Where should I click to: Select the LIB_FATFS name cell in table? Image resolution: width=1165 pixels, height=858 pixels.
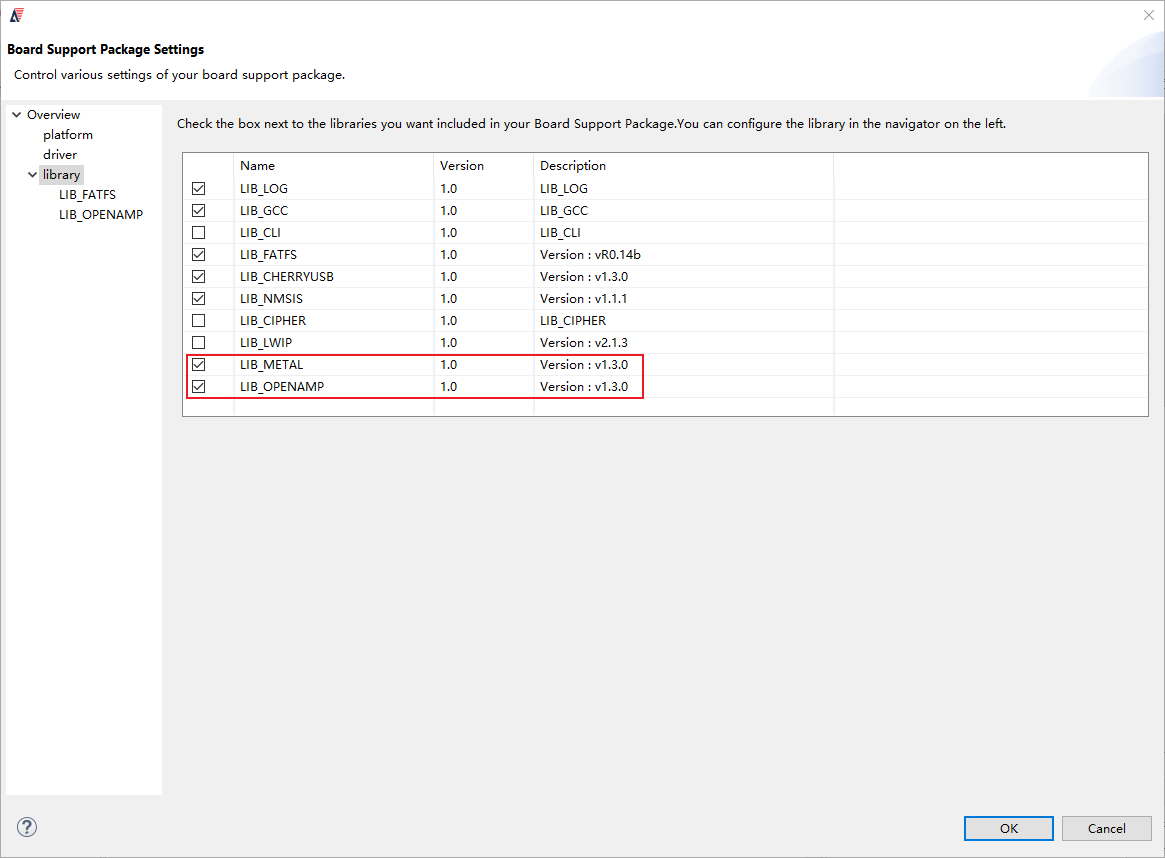[x=334, y=254]
